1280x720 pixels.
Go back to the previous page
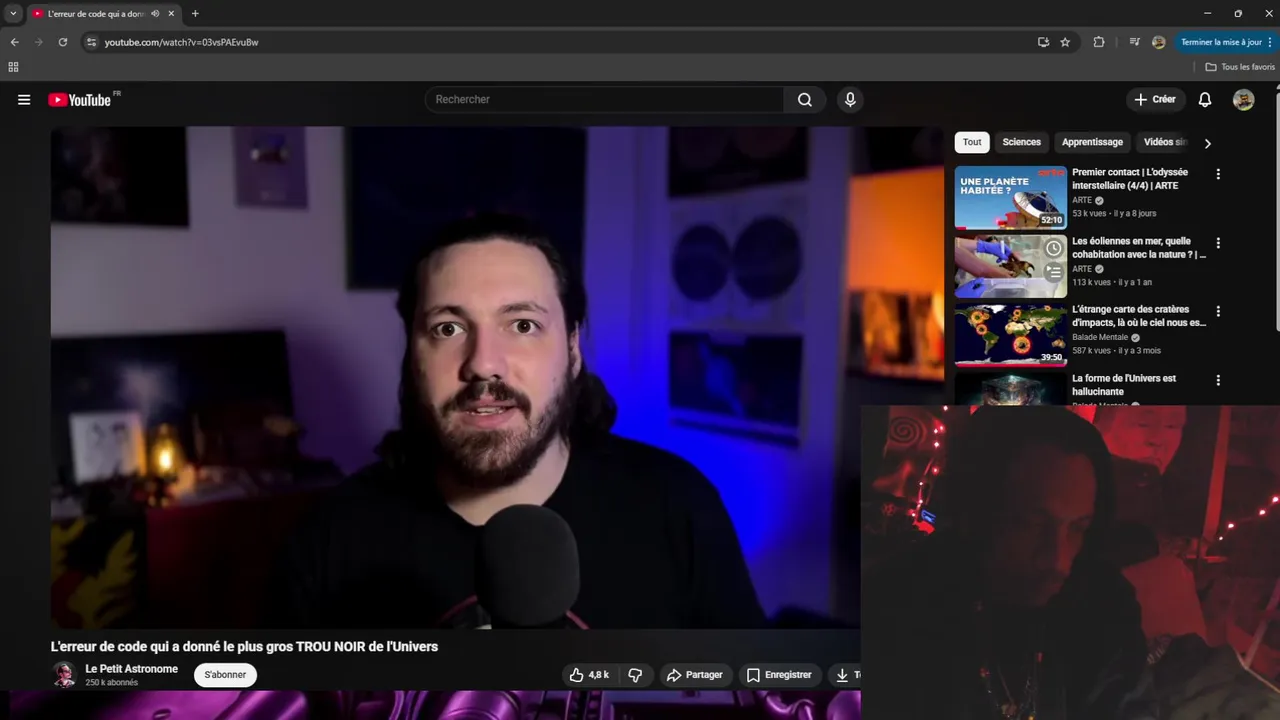coord(14,42)
